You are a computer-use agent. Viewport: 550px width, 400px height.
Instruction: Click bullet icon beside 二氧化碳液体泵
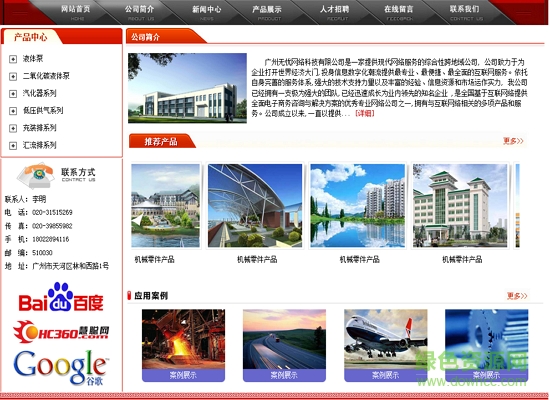click(13, 76)
